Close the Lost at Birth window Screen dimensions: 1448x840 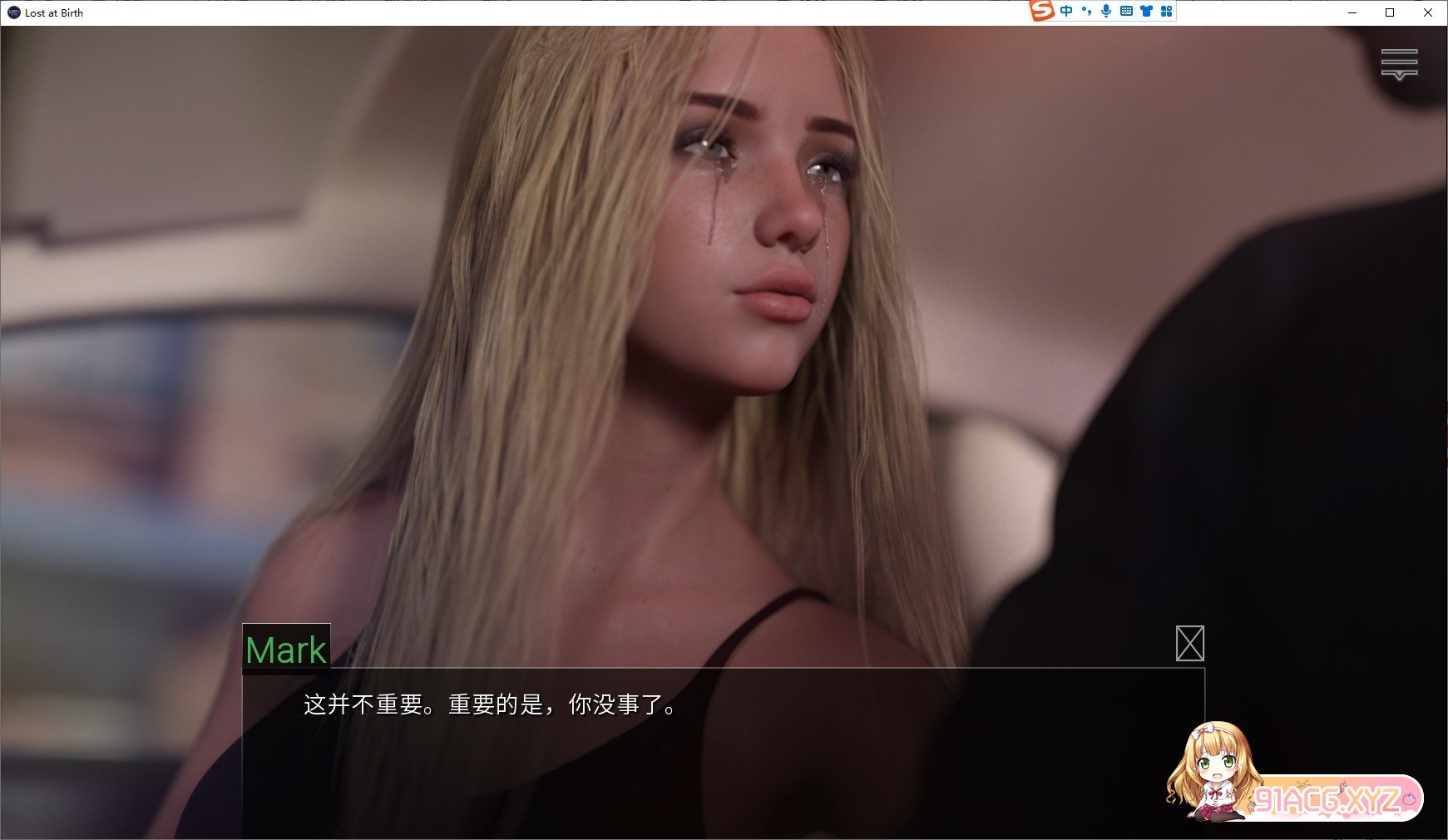[x=1428, y=12]
